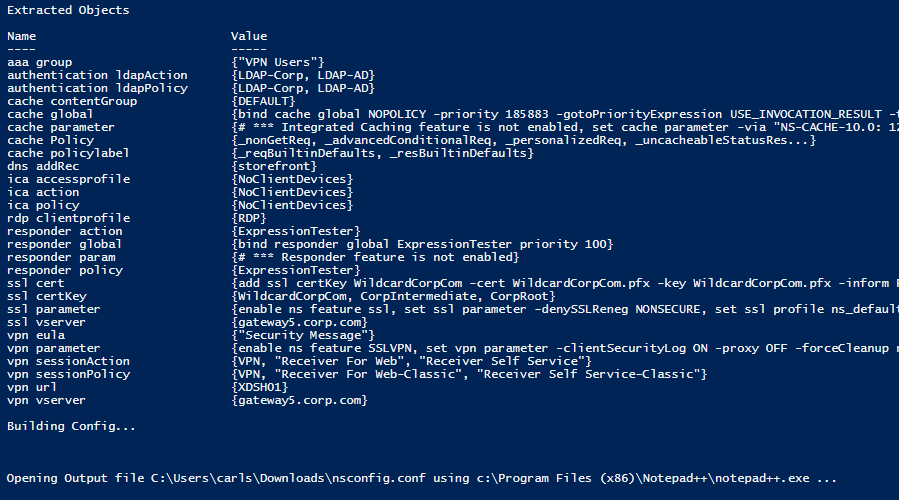Click the {"VPN Users"} value text
The height and width of the screenshot is (500, 899).
[x=278, y=62]
